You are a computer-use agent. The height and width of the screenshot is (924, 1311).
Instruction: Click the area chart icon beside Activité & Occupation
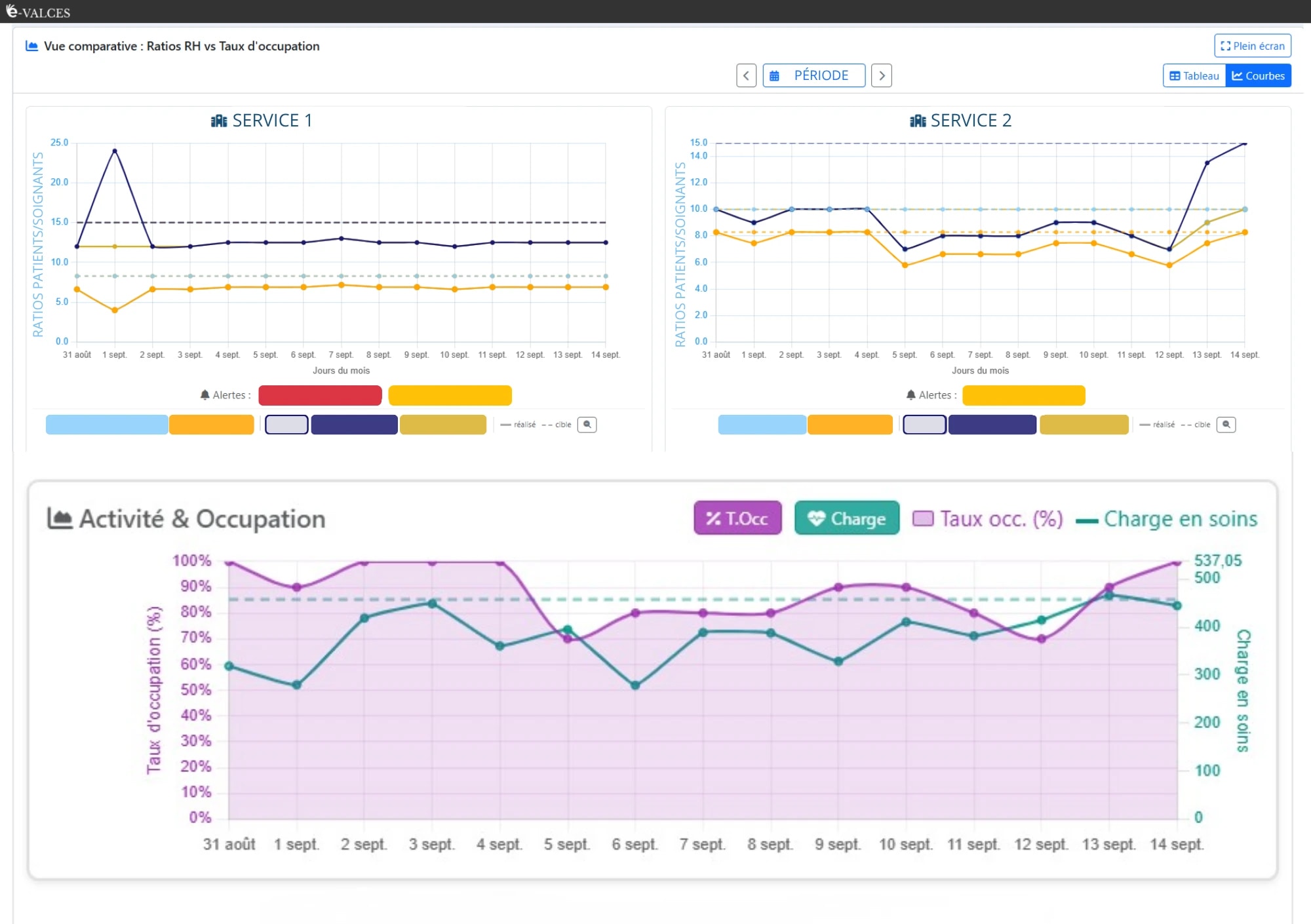pos(60,519)
